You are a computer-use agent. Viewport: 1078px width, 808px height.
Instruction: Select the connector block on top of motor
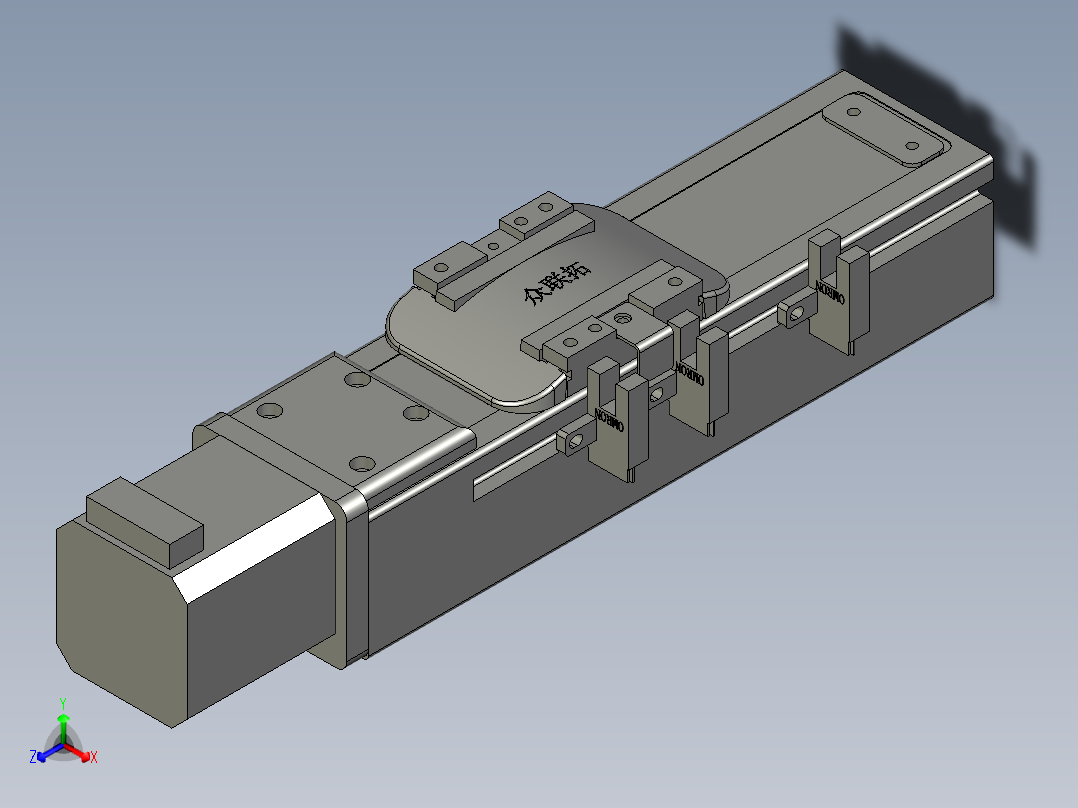tap(145, 521)
